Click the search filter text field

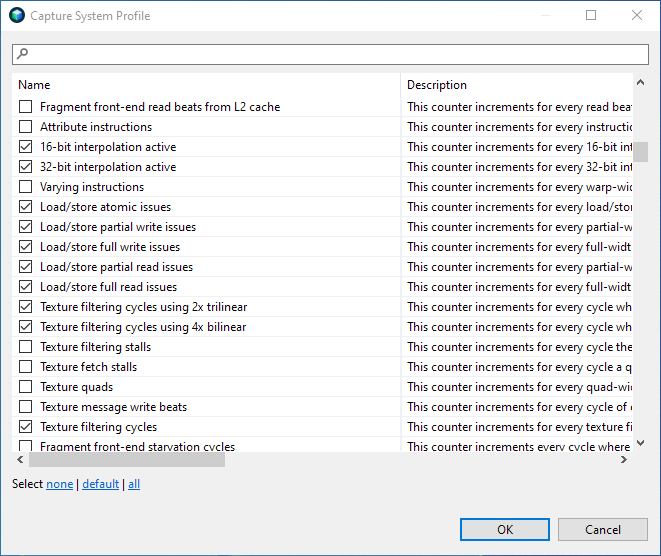[335, 54]
